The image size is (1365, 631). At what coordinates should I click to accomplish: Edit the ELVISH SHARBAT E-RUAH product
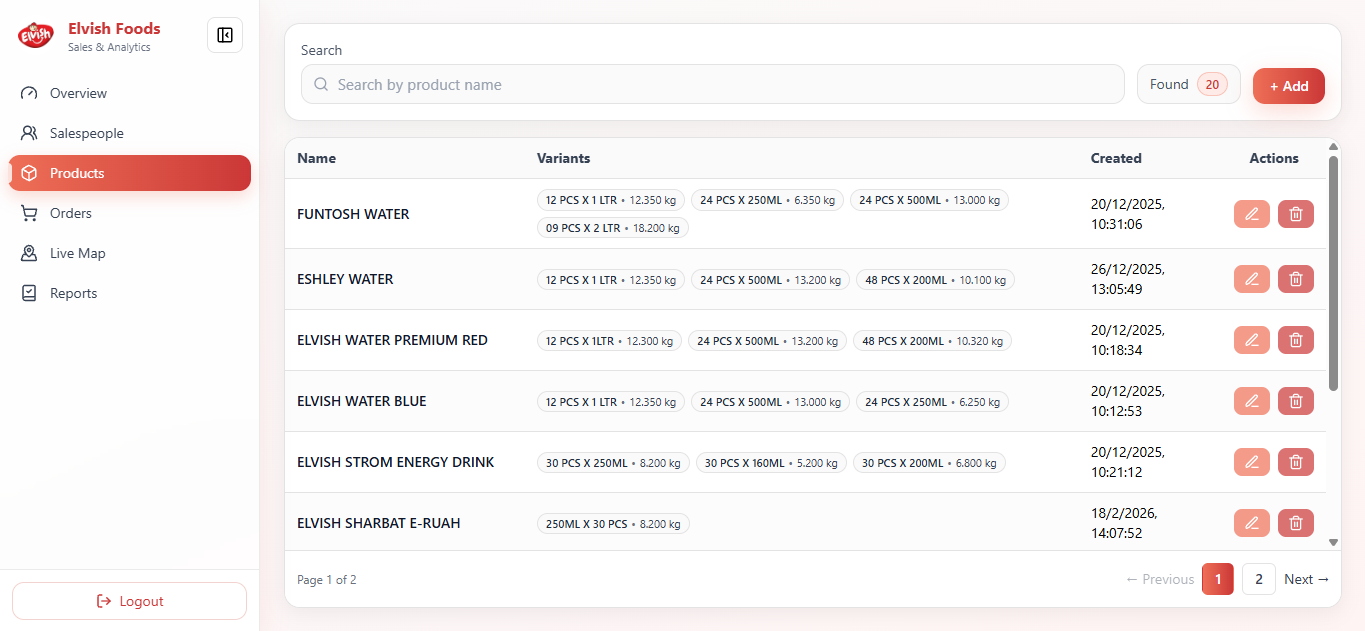[1251, 523]
